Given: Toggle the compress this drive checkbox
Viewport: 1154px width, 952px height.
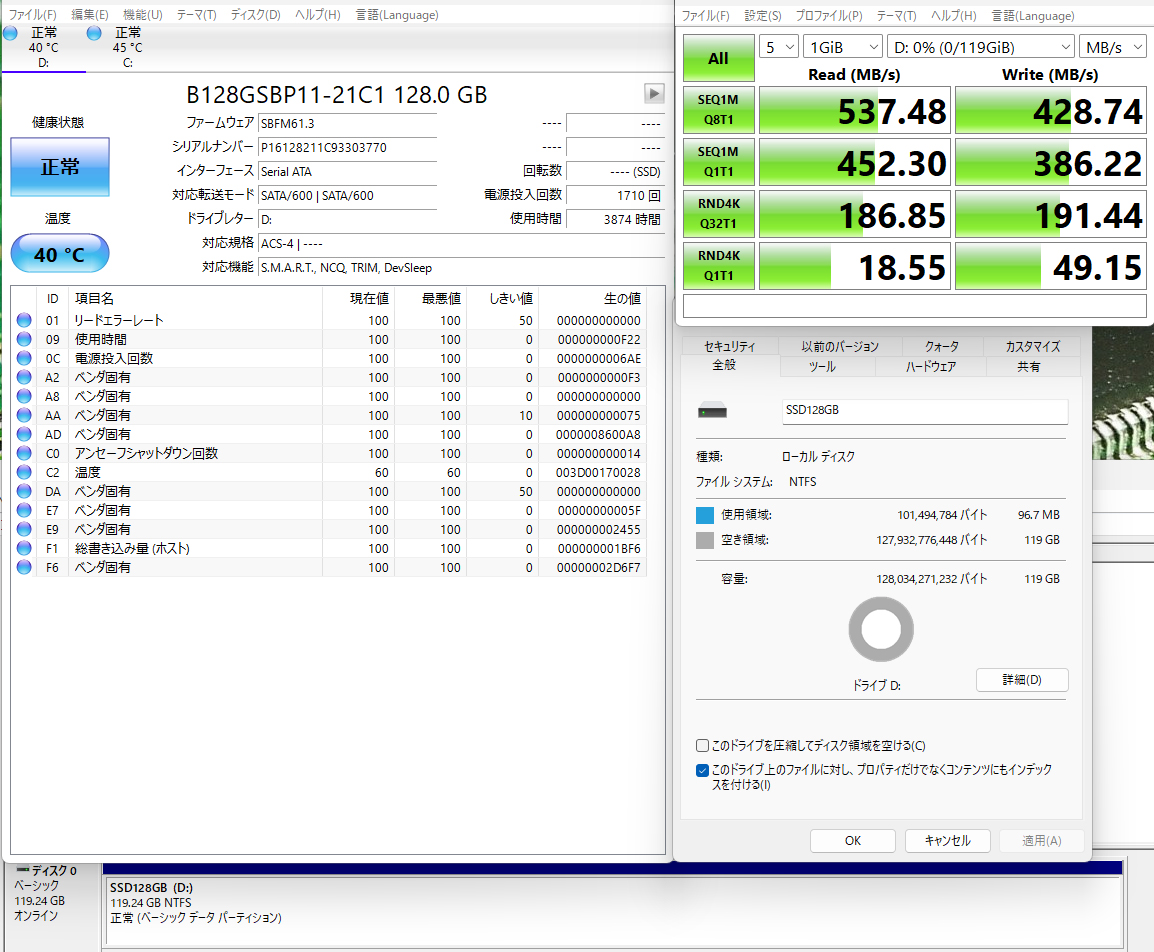Looking at the screenshot, I should (x=702, y=746).
